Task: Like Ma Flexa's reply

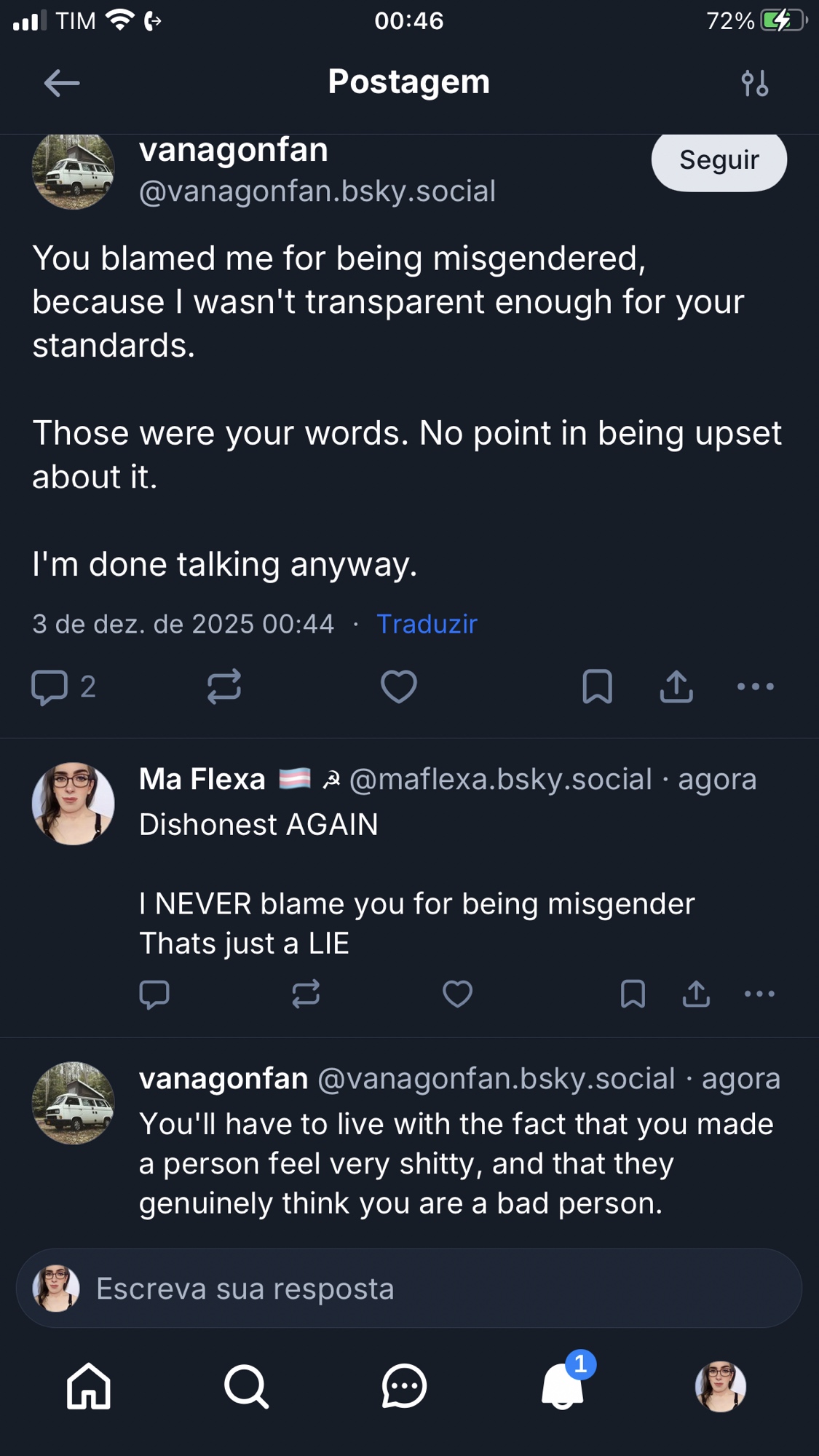Action: (x=457, y=994)
